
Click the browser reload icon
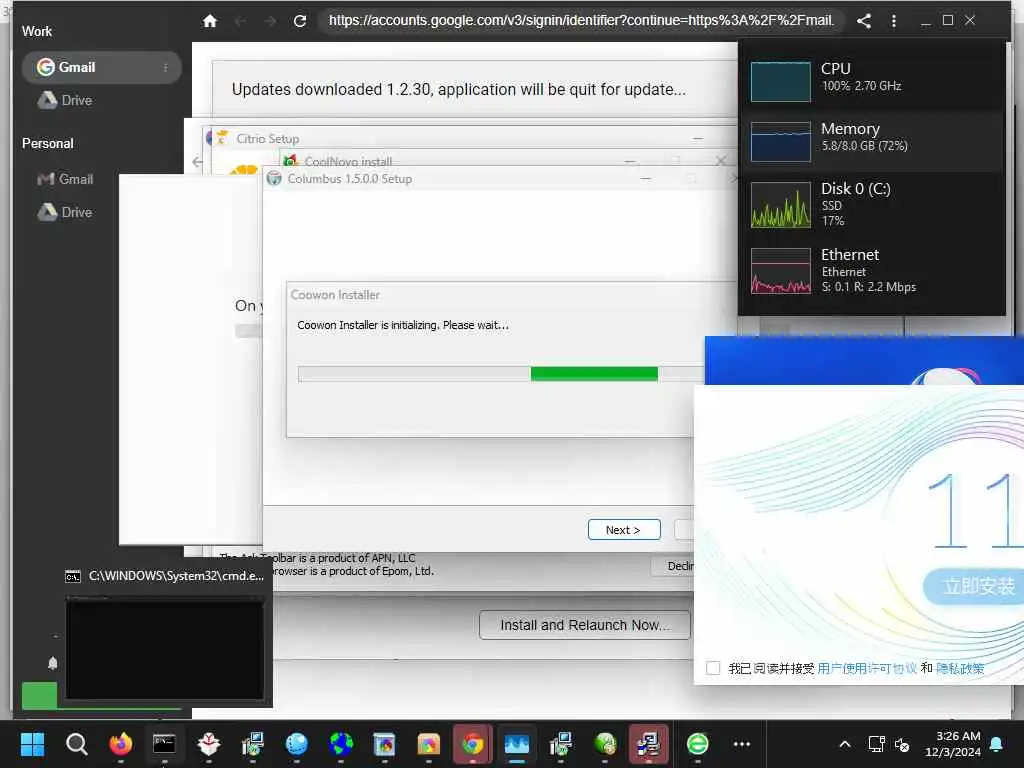coord(300,21)
